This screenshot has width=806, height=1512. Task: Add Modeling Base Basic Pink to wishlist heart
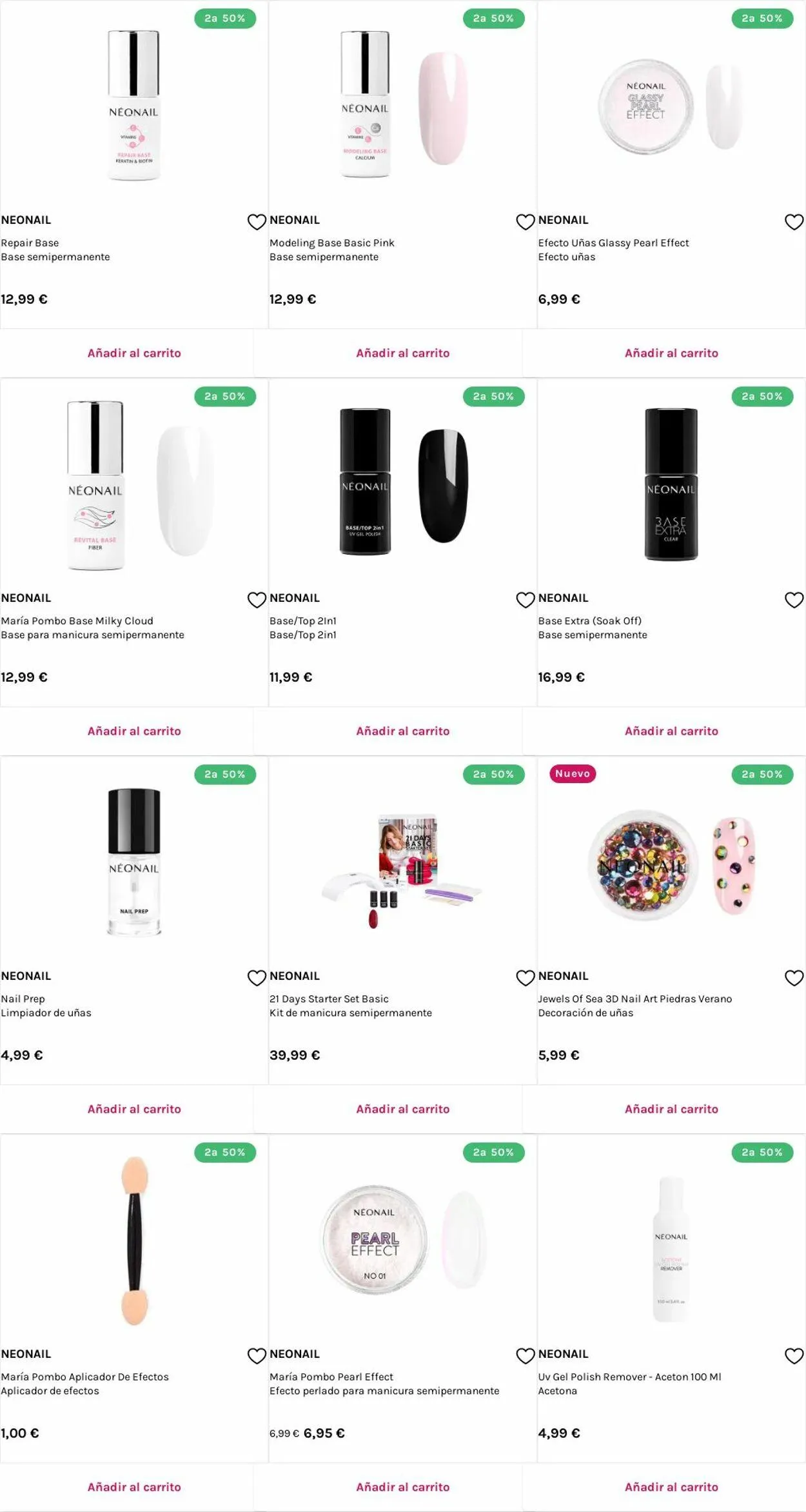click(526, 222)
